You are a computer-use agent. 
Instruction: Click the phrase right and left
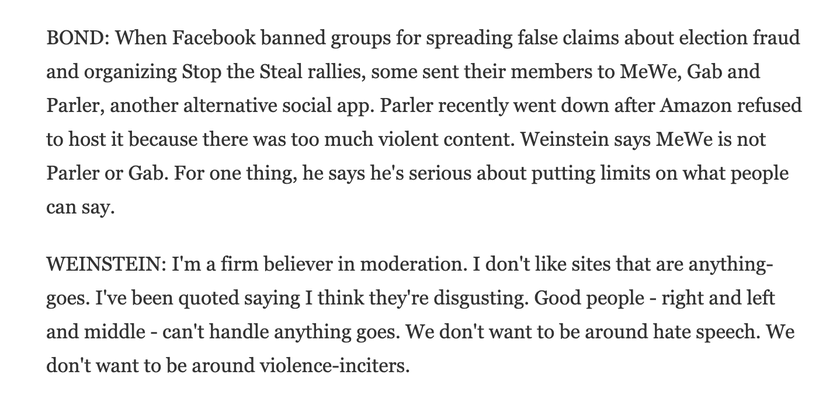pyautogui.click(x=718, y=298)
